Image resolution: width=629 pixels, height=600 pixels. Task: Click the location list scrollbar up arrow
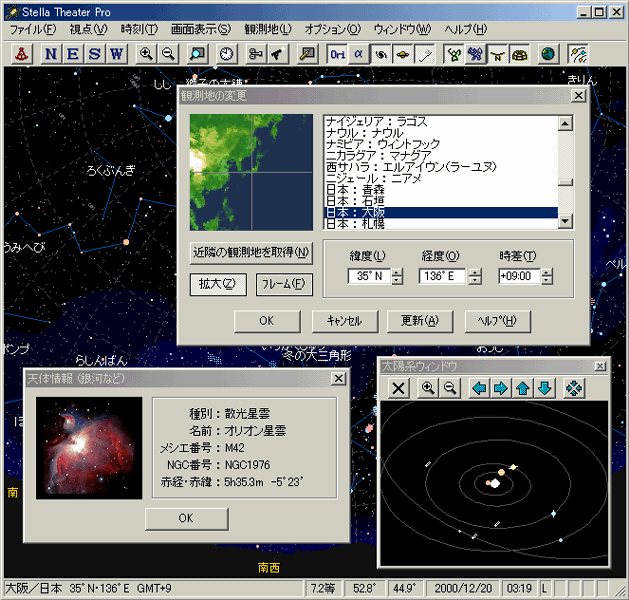565,124
